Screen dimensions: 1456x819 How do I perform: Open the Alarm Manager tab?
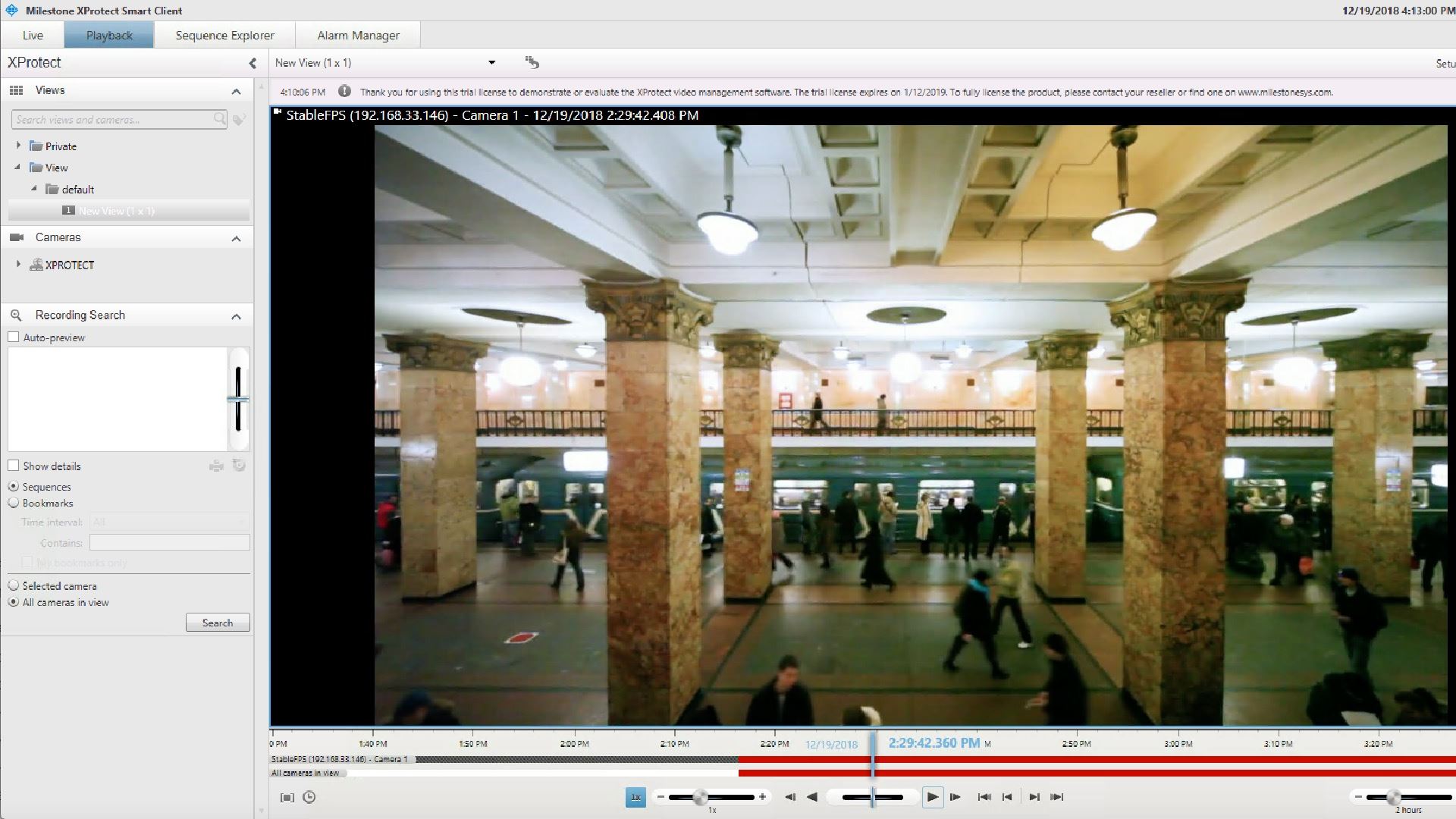pyautogui.click(x=358, y=35)
